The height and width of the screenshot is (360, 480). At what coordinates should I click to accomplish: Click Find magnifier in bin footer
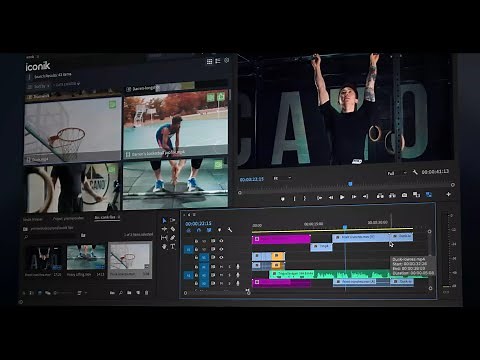tap(121, 293)
